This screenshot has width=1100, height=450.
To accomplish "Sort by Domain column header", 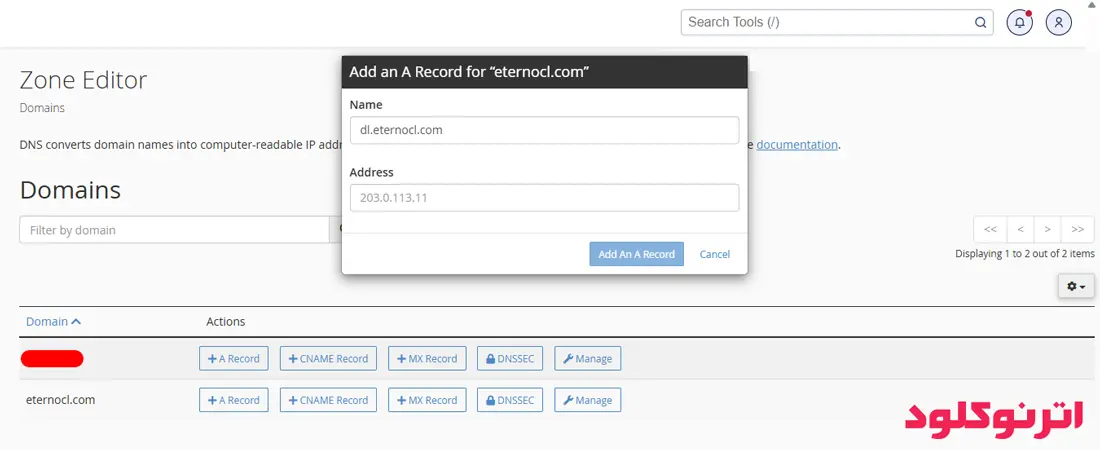I will pyautogui.click(x=53, y=322).
